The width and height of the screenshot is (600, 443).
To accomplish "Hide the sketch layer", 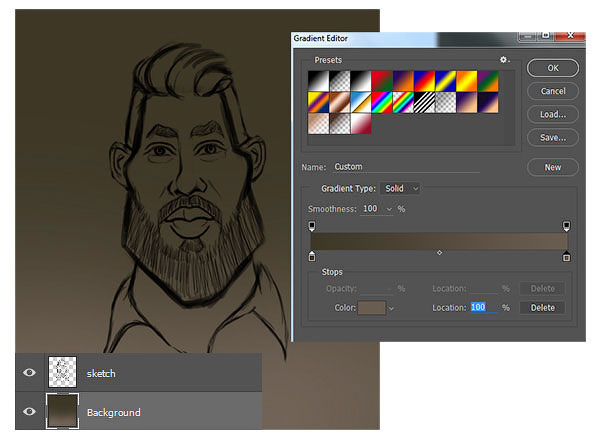I will click(x=29, y=373).
